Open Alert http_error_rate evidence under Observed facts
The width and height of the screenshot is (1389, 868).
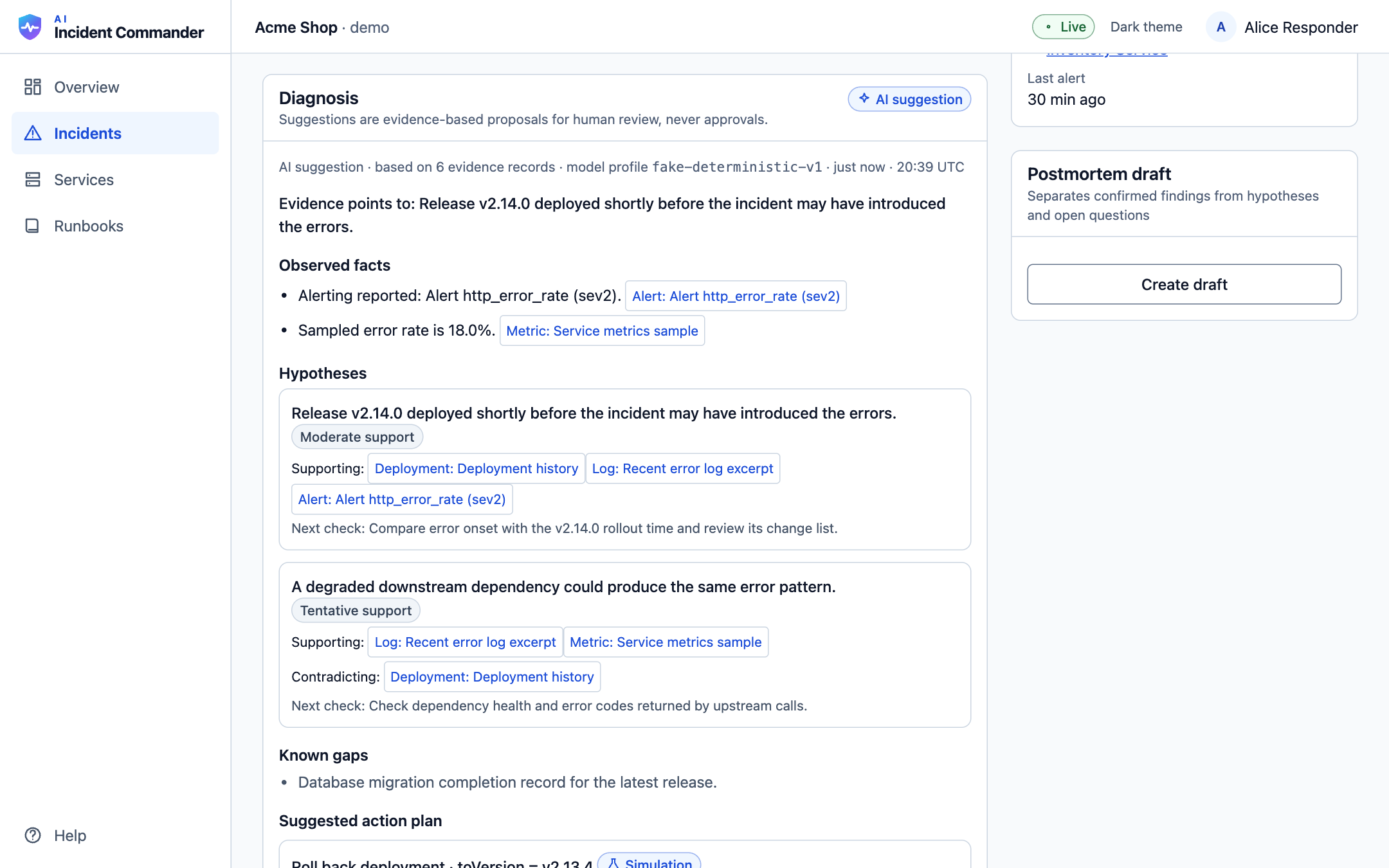click(x=736, y=296)
